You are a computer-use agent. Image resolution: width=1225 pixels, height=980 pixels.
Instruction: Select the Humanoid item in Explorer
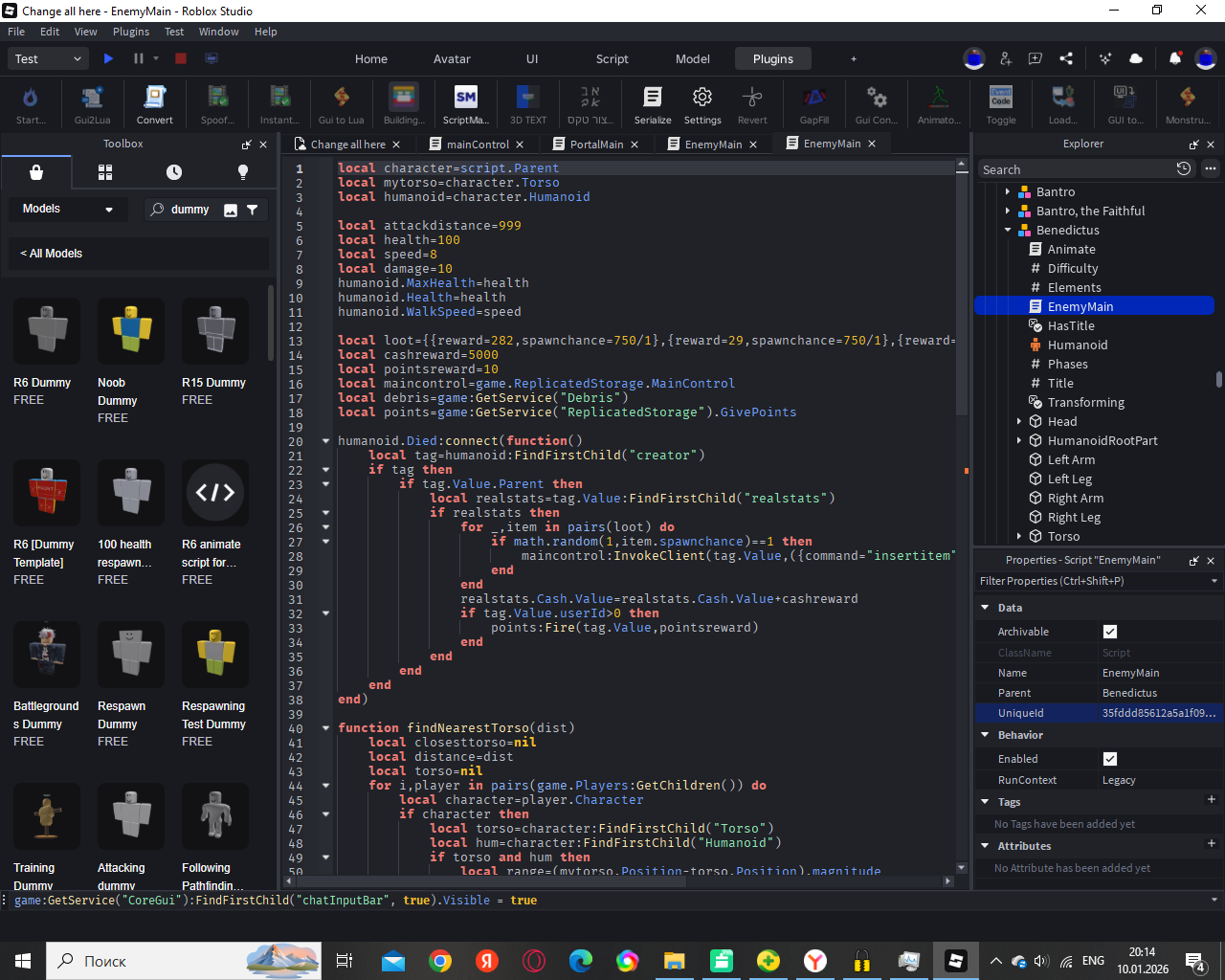1078,345
